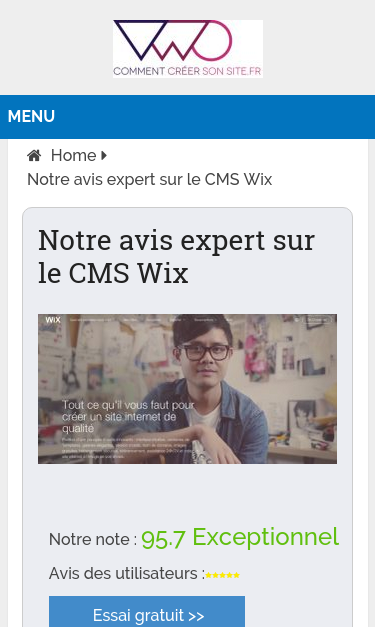
Task: Click the first yellow star
Action: [x=208, y=575]
